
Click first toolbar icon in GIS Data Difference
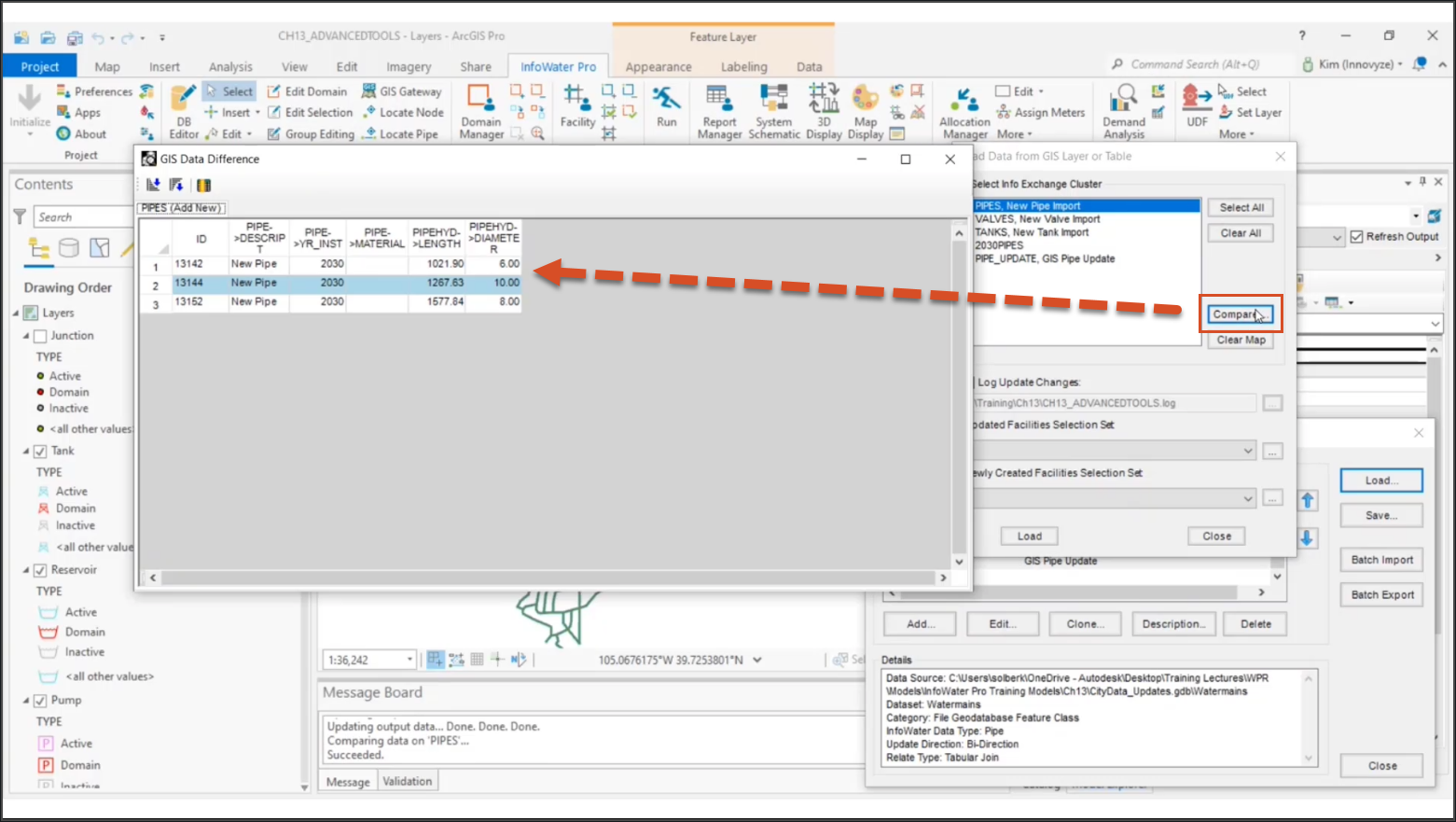coord(153,185)
